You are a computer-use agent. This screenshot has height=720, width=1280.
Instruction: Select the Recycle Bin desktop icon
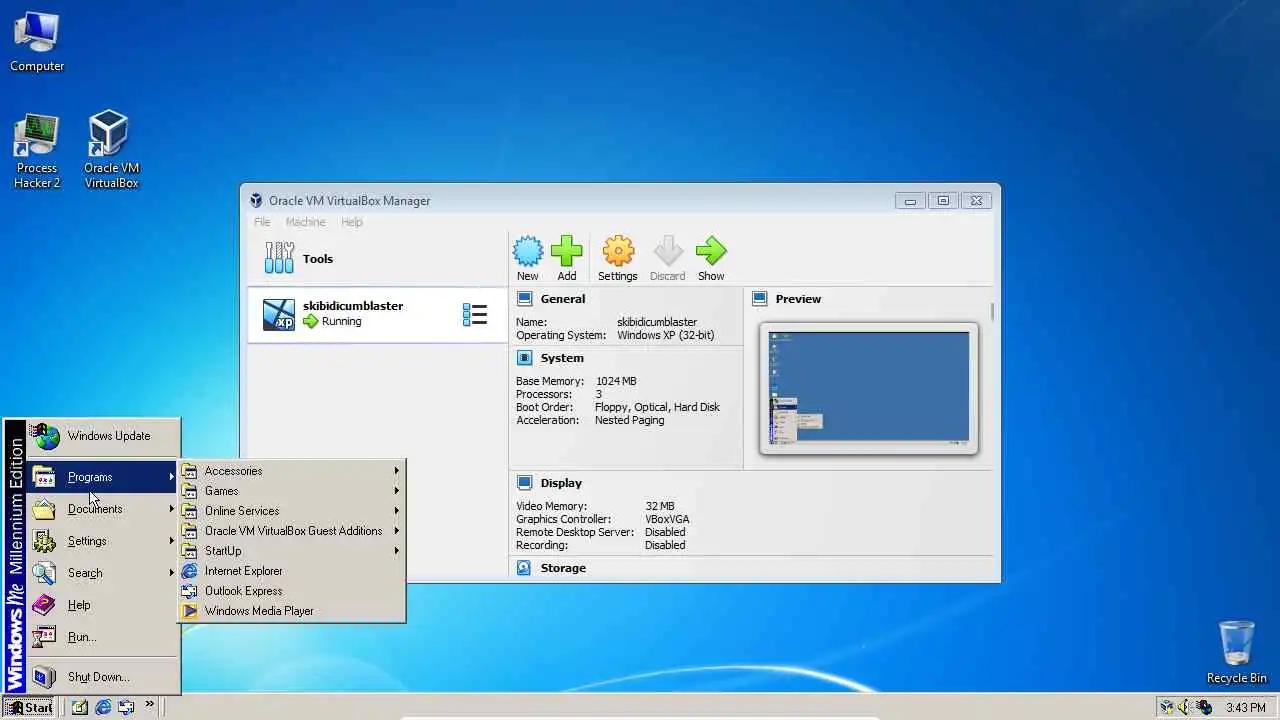[1237, 652]
